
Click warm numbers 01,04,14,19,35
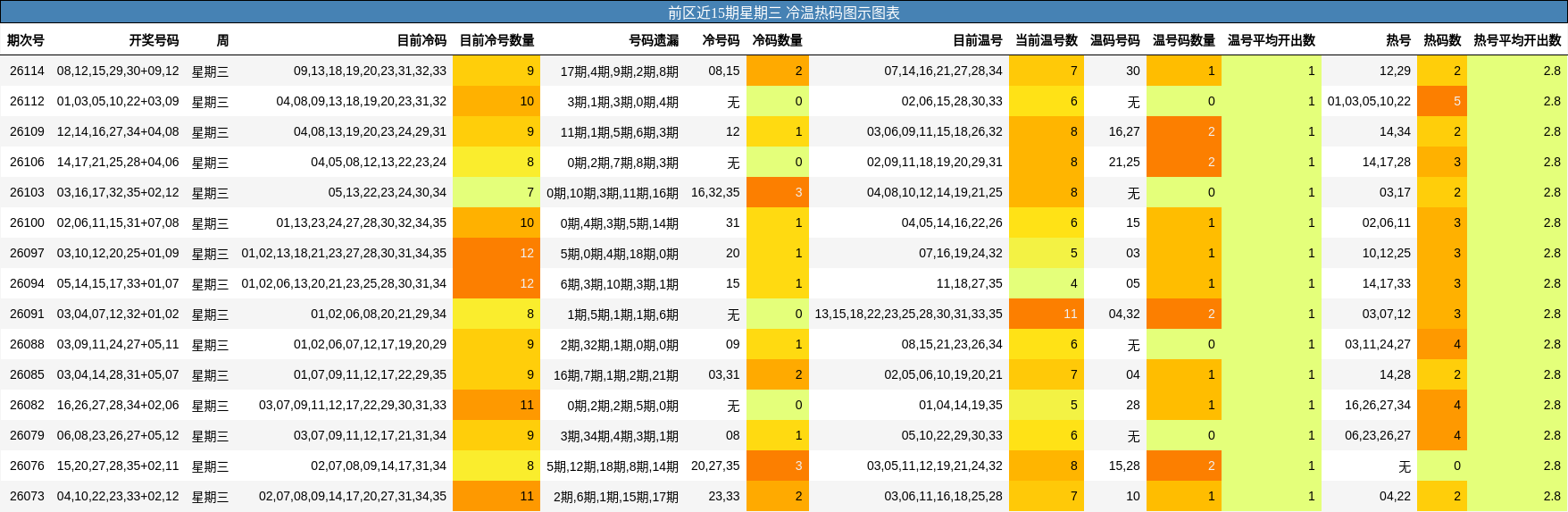pos(961,405)
